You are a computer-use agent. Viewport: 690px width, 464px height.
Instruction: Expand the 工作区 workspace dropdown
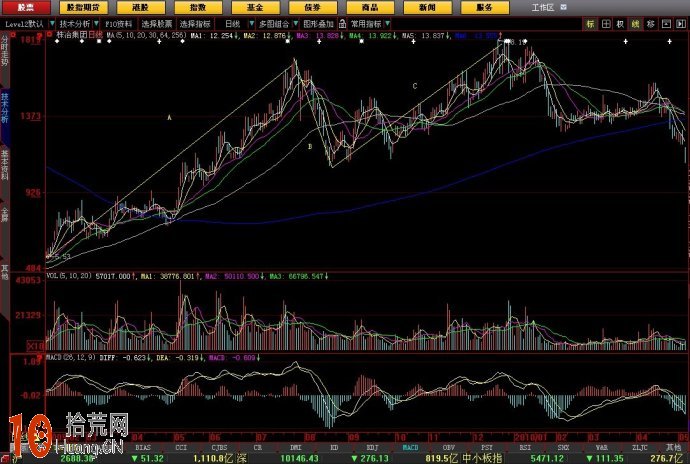coord(564,7)
